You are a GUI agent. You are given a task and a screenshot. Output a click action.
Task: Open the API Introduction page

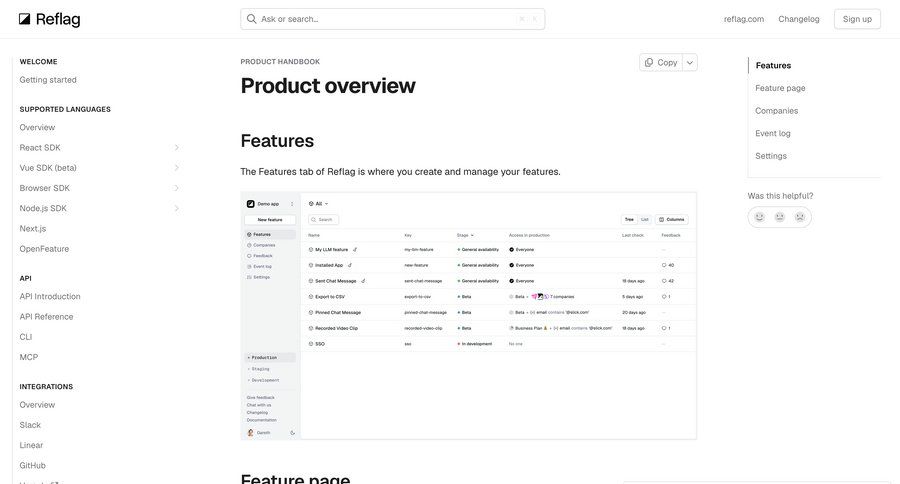[x=50, y=296]
